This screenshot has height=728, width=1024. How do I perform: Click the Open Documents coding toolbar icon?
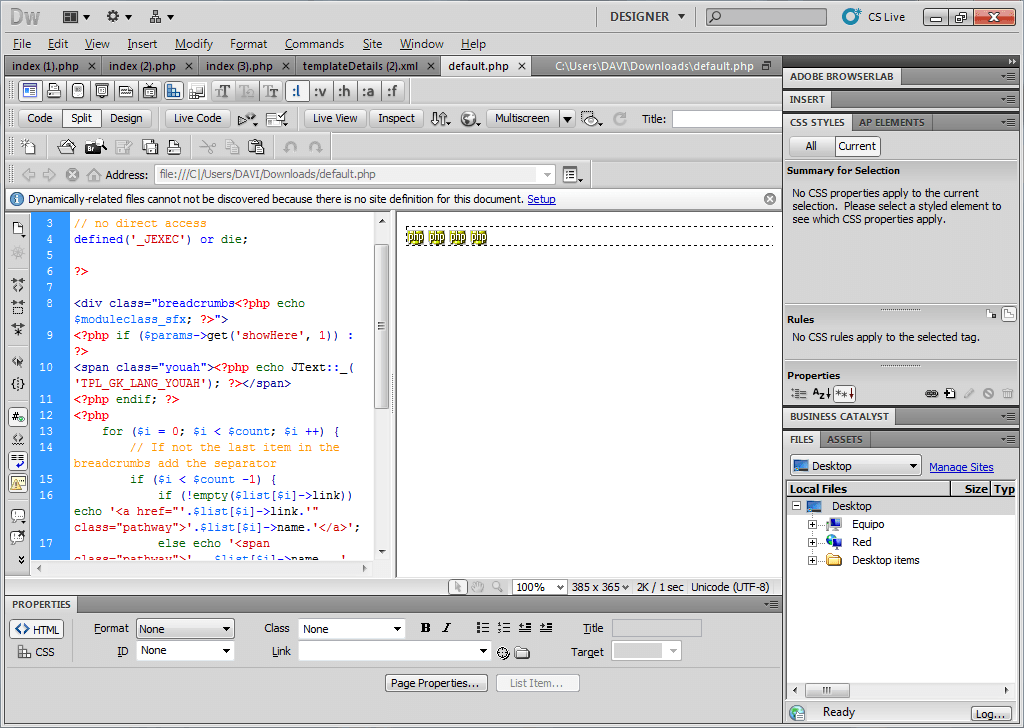pos(18,229)
